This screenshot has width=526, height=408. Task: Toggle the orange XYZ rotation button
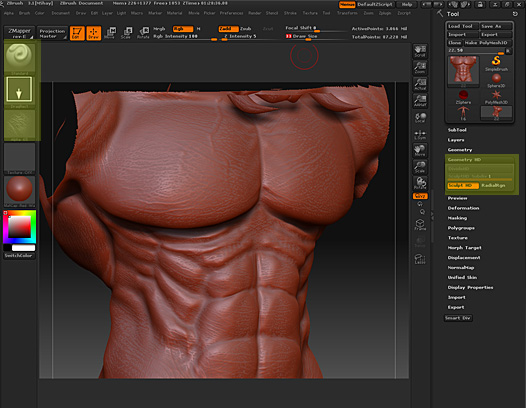(420, 196)
